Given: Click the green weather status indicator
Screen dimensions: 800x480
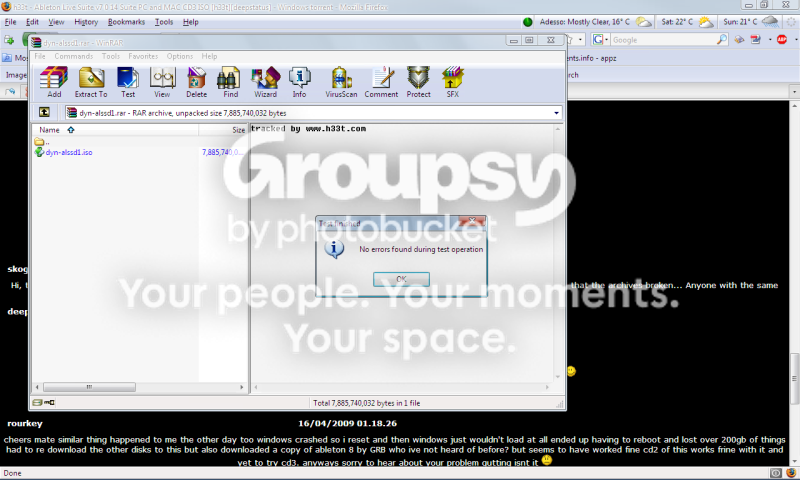Looking at the screenshot, I should (528, 22).
